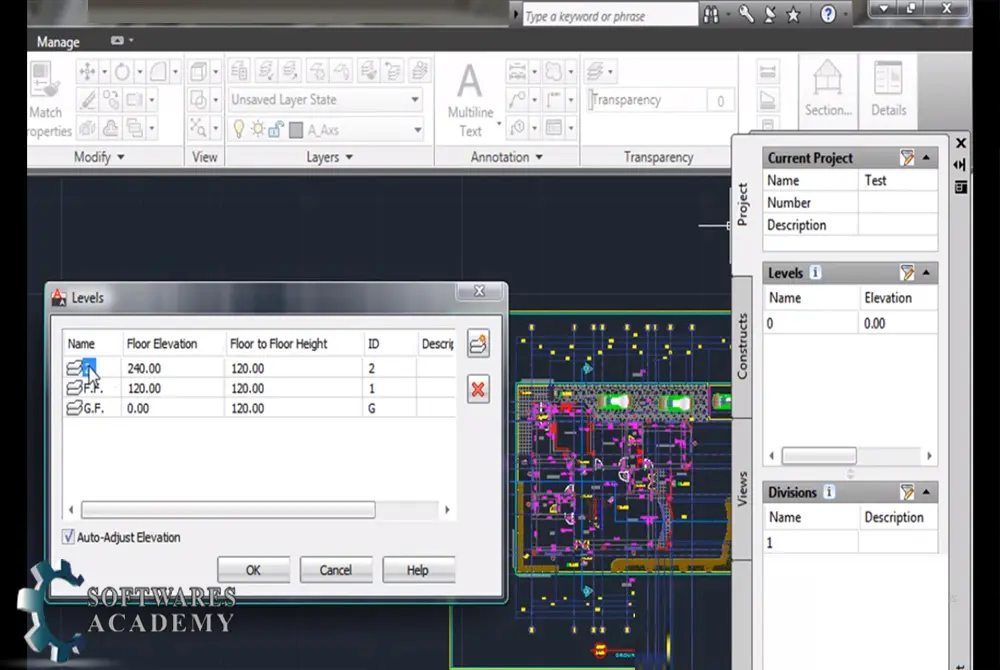
Task: Click the Zoom extents magnifier icon
Action: click(x=198, y=128)
